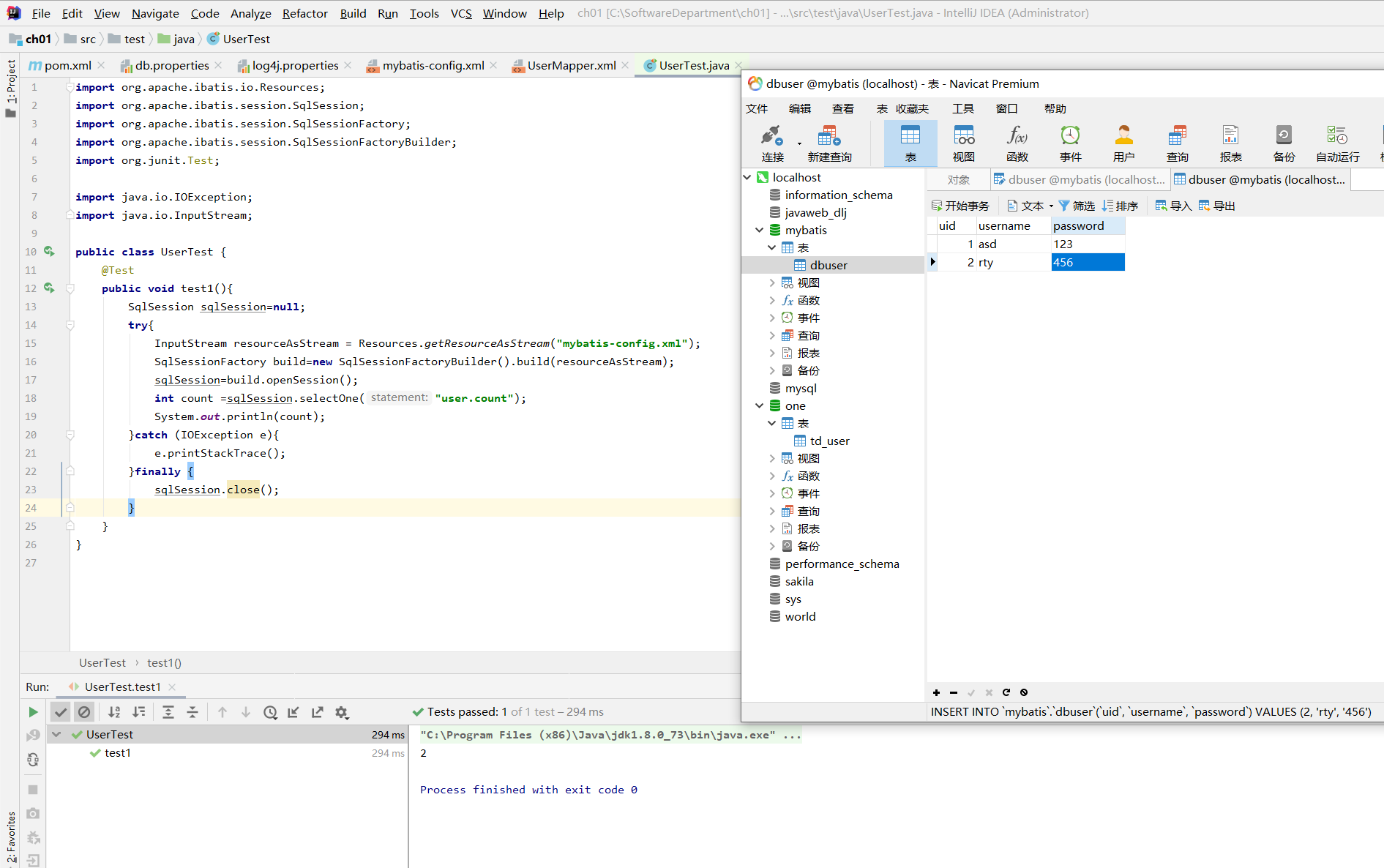The height and width of the screenshot is (868, 1384).
Task: Click Import (导入) button in Navicat
Action: [x=1173, y=206]
